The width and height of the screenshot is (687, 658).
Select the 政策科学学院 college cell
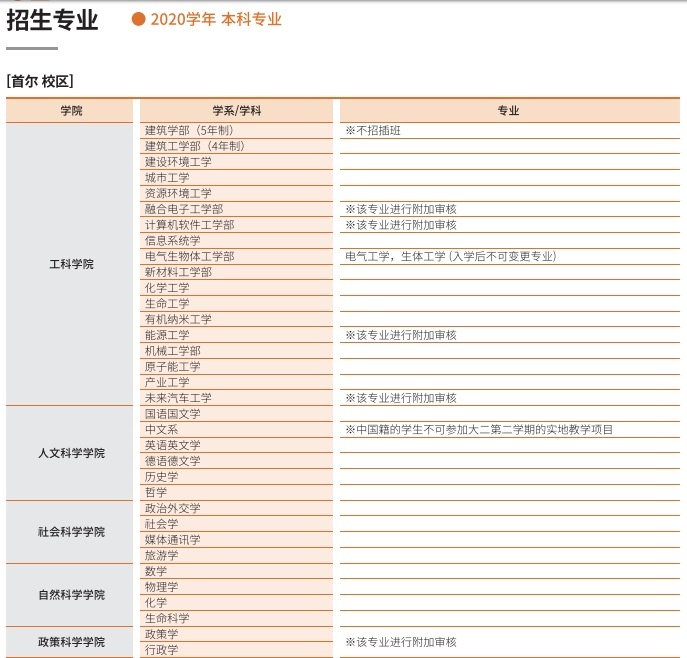point(70,642)
